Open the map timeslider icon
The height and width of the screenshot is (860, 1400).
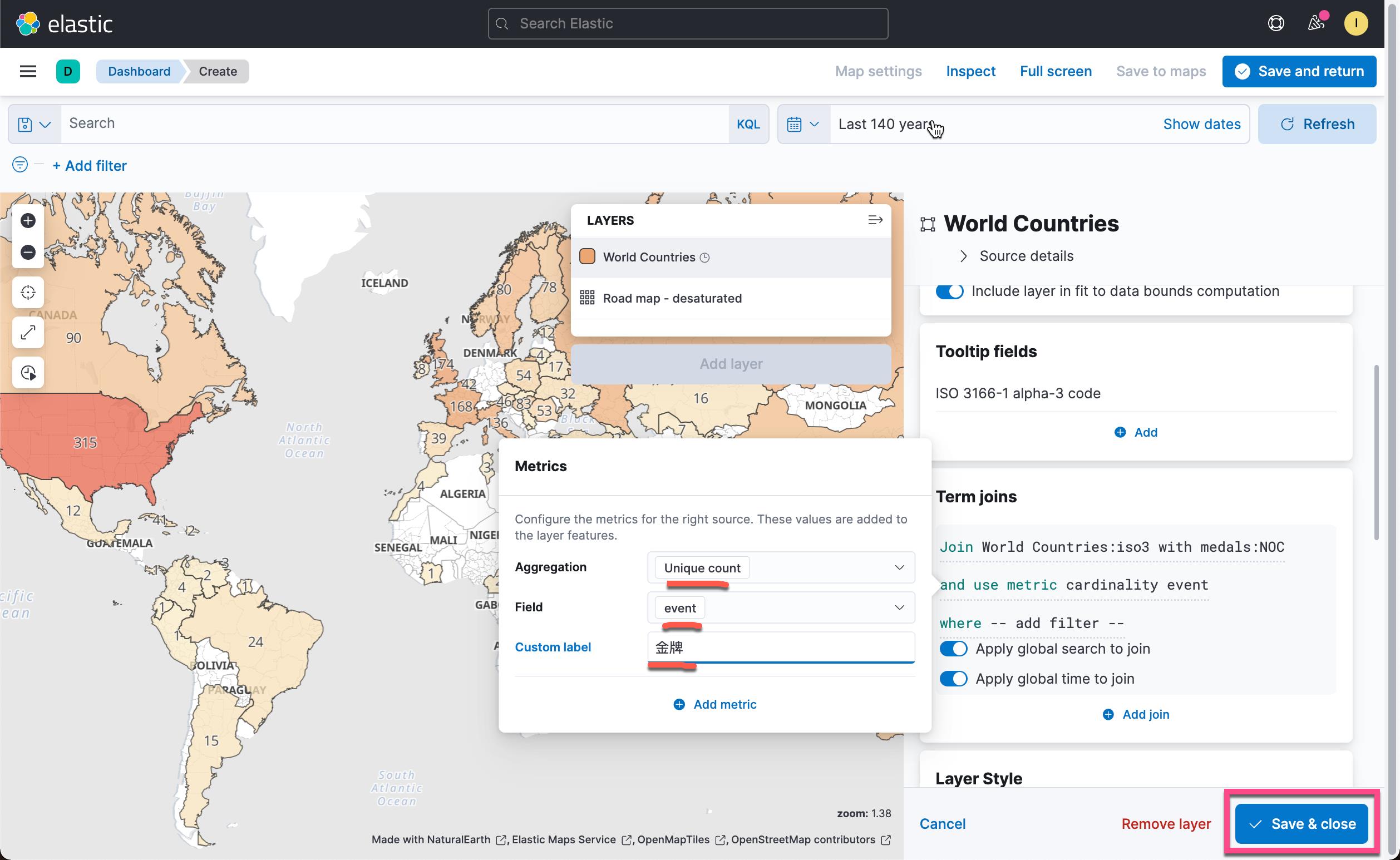pyautogui.click(x=28, y=373)
